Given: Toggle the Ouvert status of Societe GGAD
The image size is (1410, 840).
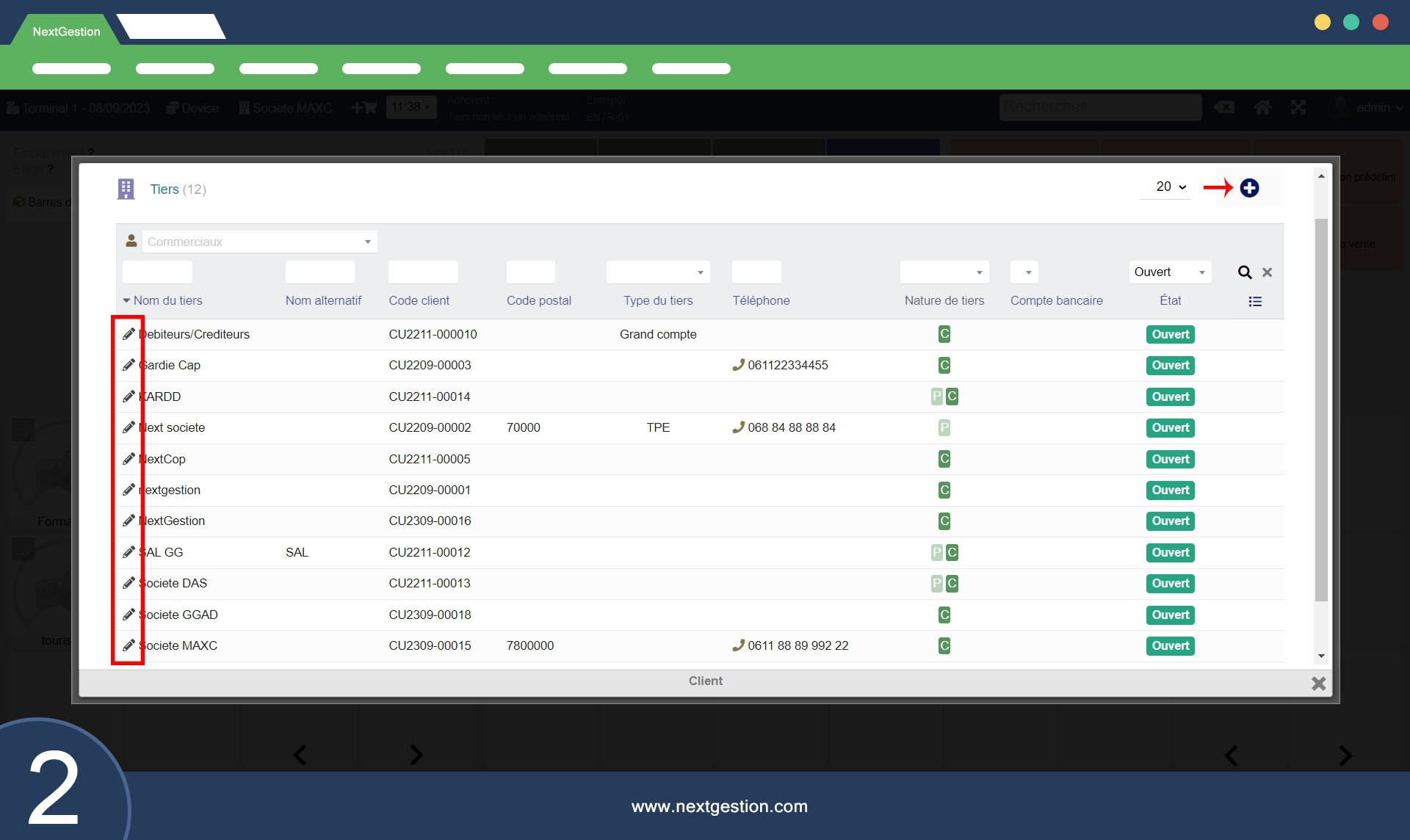Looking at the screenshot, I should [x=1170, y=615].
